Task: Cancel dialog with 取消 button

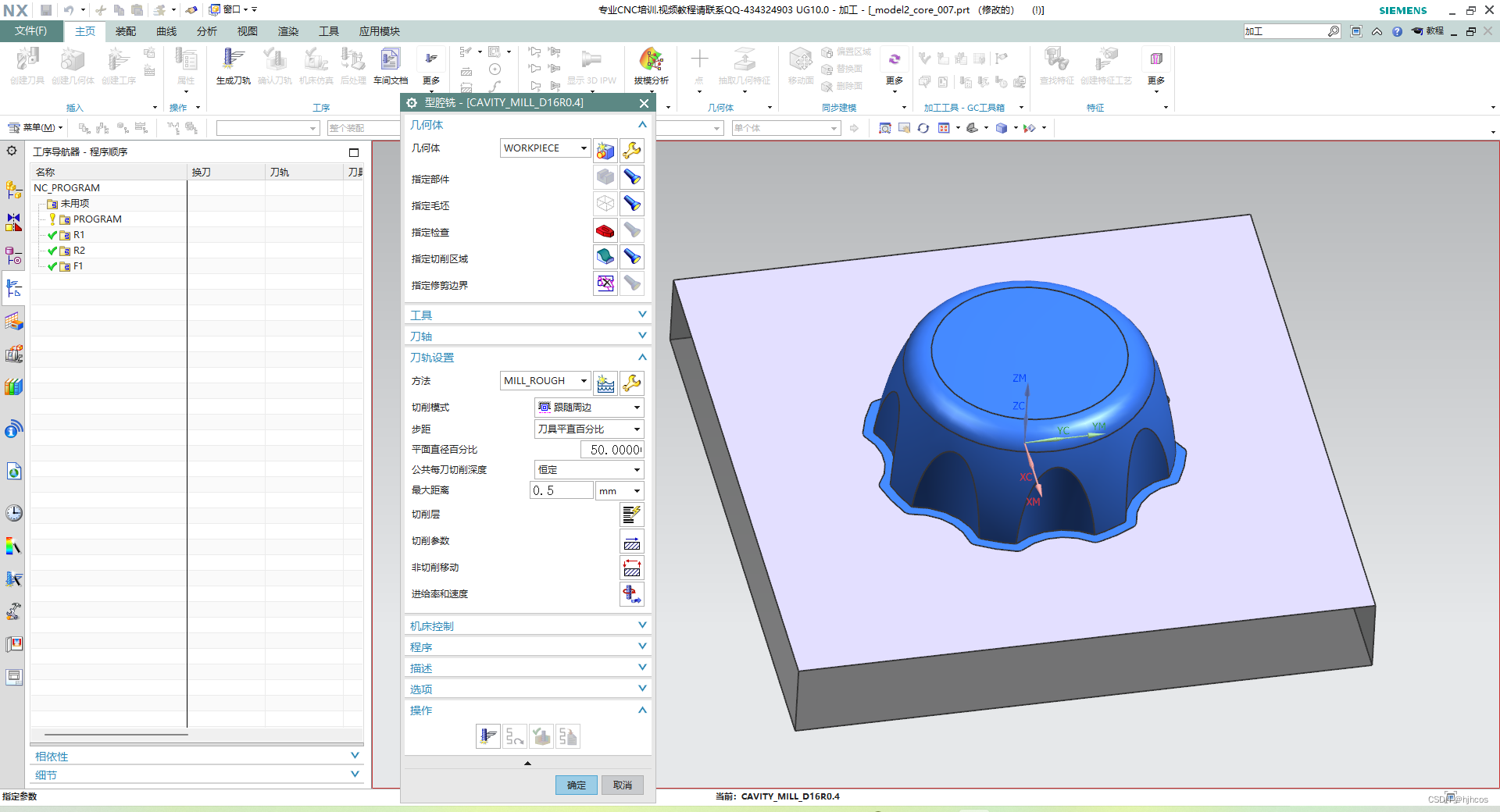Action: [x=623, y=785]
